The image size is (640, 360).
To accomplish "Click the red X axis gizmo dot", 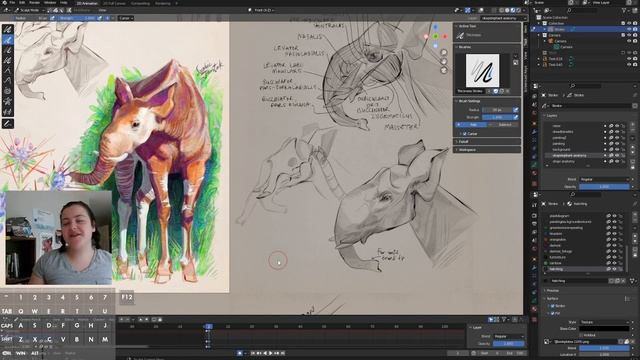I will (445, 36).
